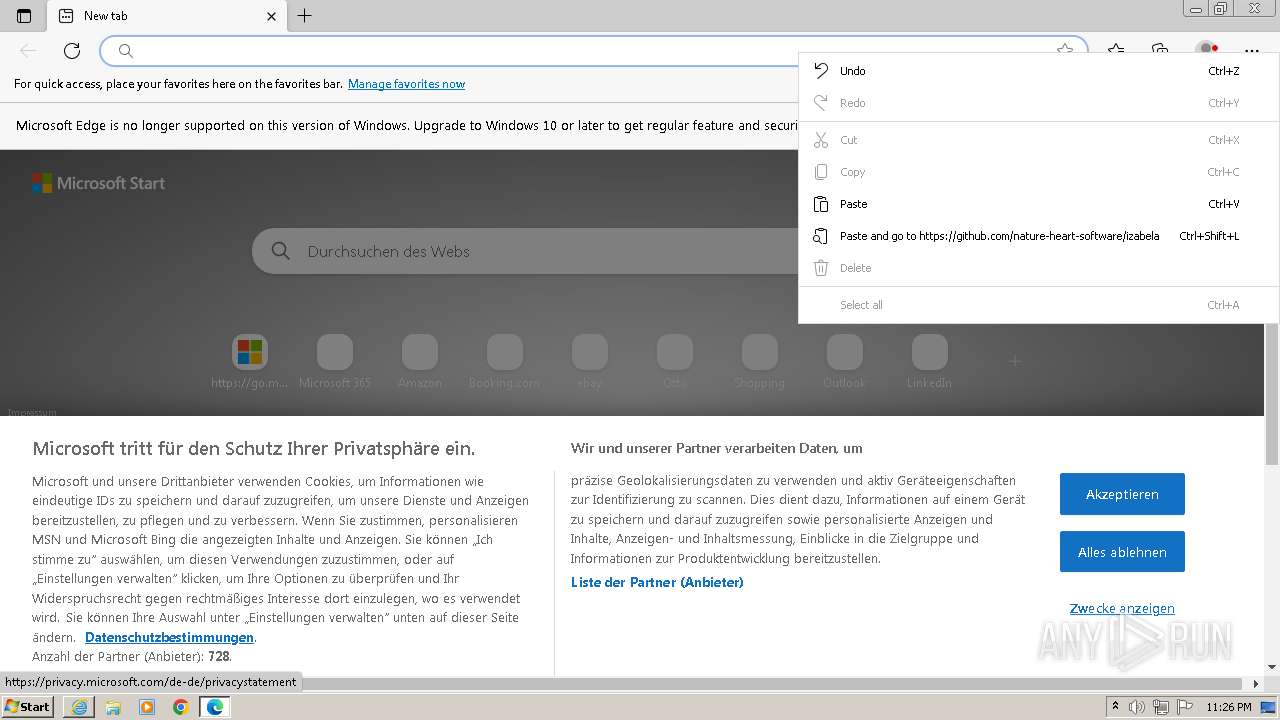Screen dimensions: 1280x720
Task: Select Delete in the context menu
Action: (1038, 268)
